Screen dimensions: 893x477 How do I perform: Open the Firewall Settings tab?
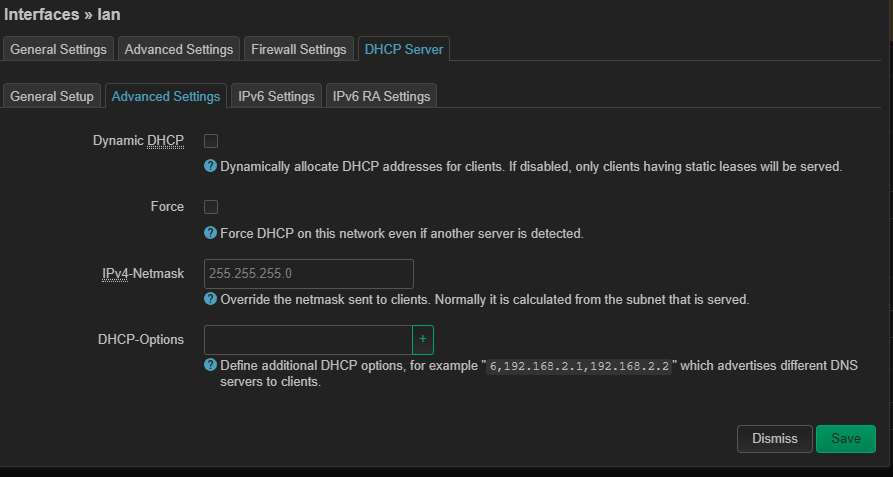[298, 49]
